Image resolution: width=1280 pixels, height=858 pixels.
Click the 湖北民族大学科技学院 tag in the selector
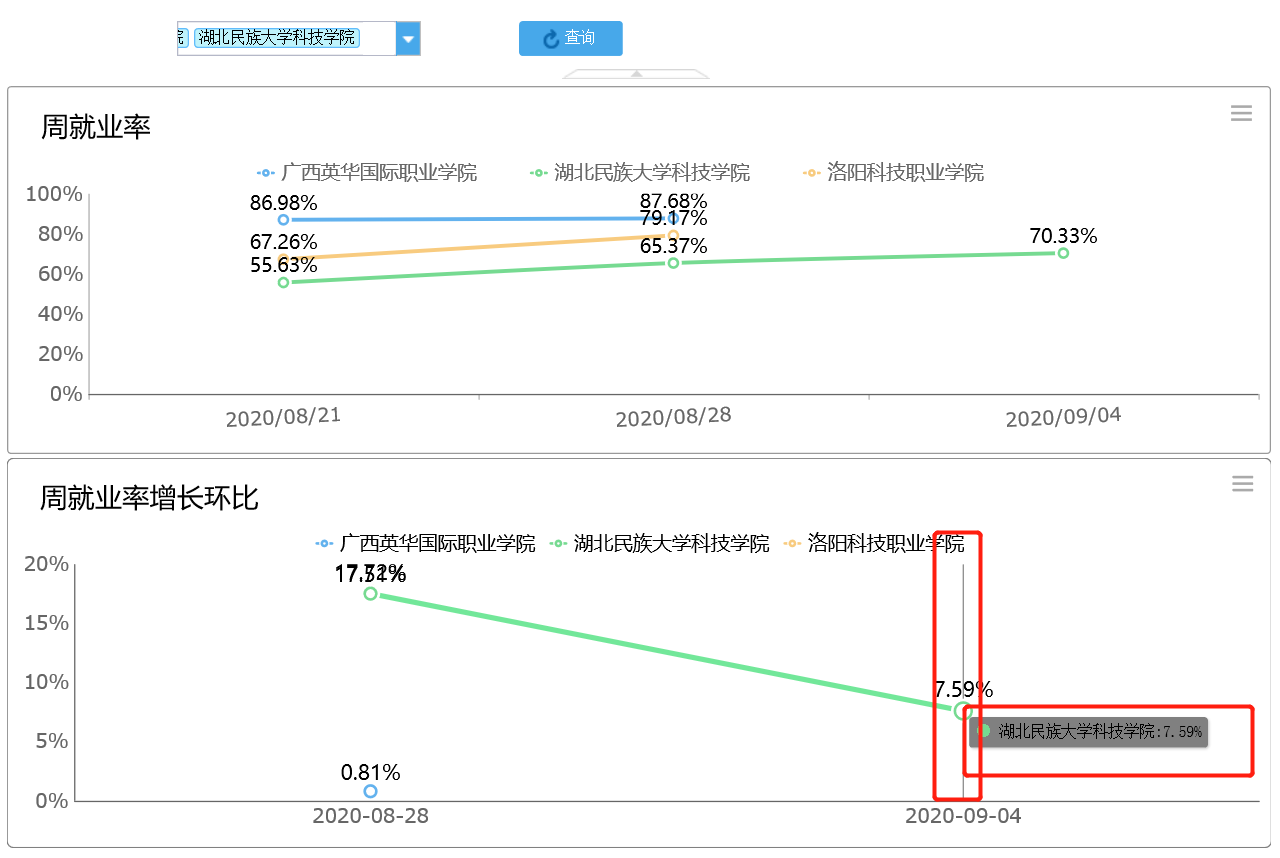277,38
